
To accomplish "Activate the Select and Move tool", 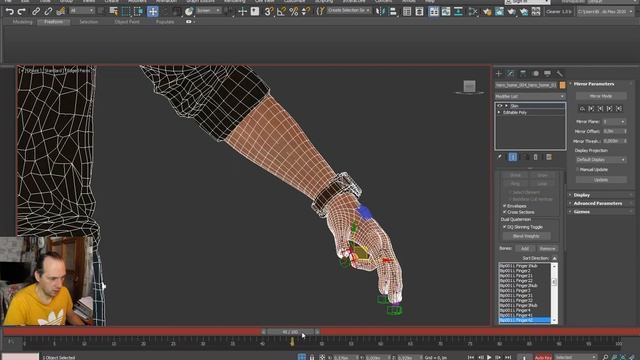I will [153, 11].
